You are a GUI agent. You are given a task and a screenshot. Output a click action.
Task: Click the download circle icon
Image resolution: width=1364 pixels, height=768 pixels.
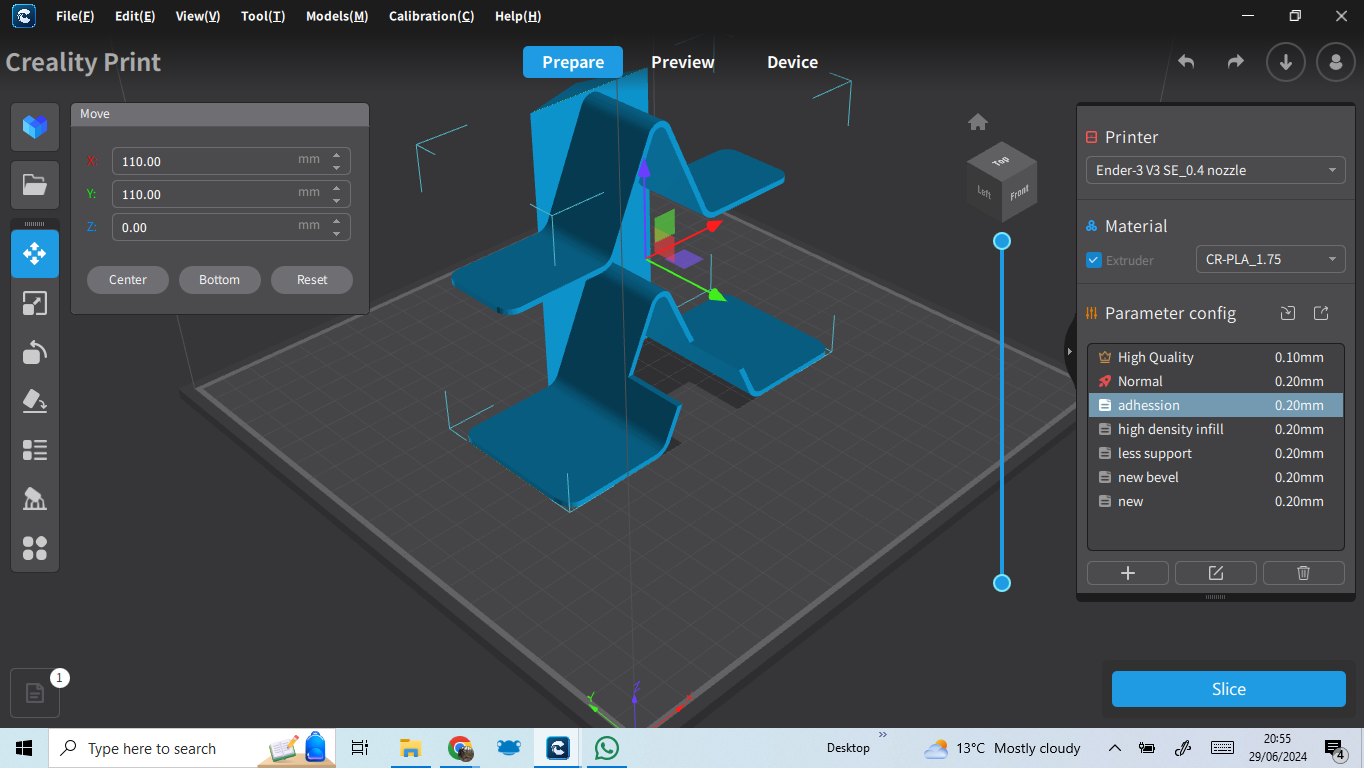coord(1286,62)
